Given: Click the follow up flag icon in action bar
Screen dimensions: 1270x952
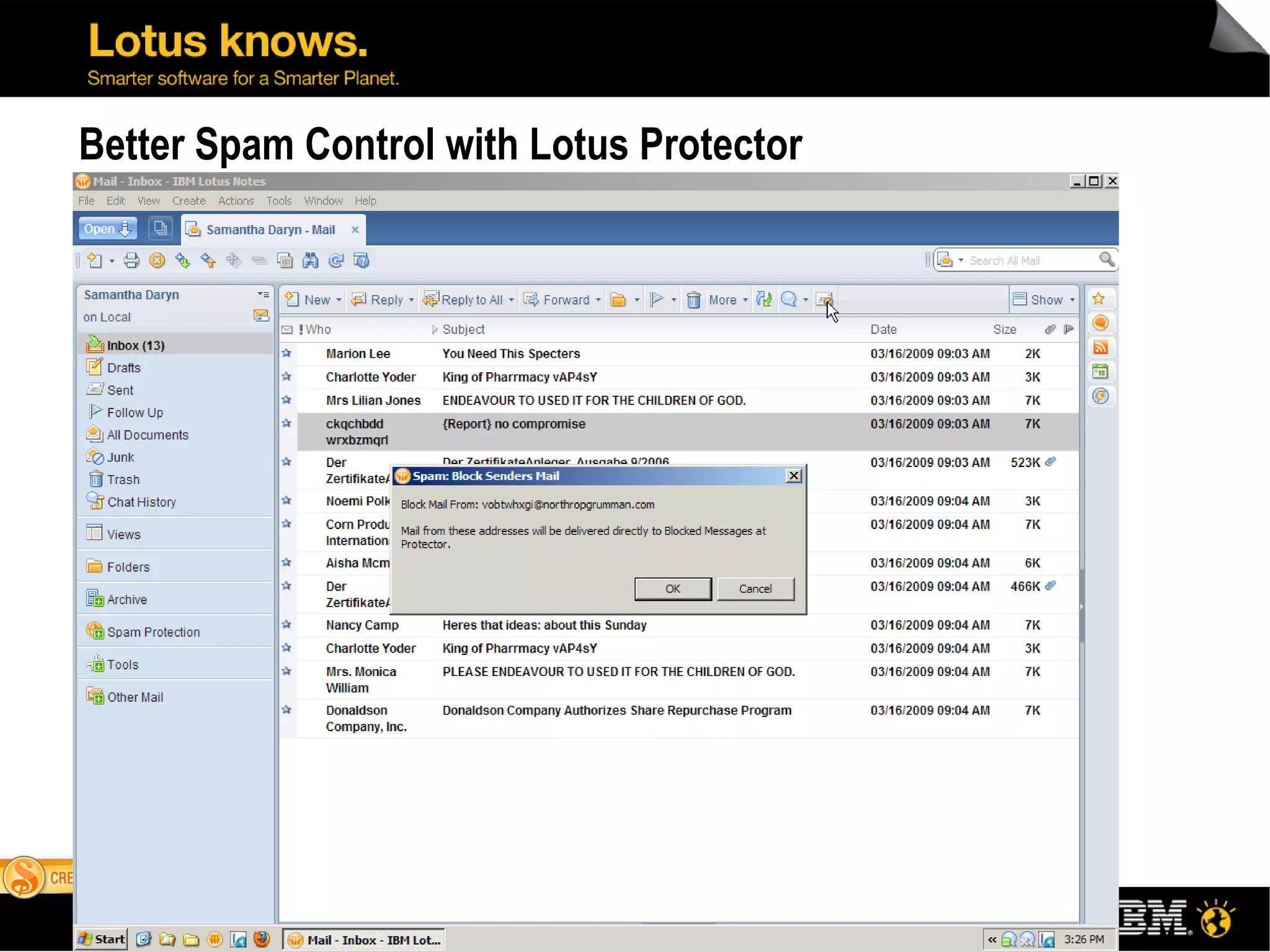Looking at the screenshot, I should pos(657,300).
